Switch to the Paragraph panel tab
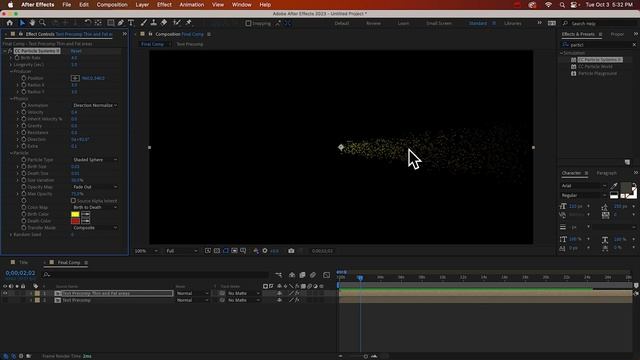Screen dimensions: 640x360 tap(607, 173)
